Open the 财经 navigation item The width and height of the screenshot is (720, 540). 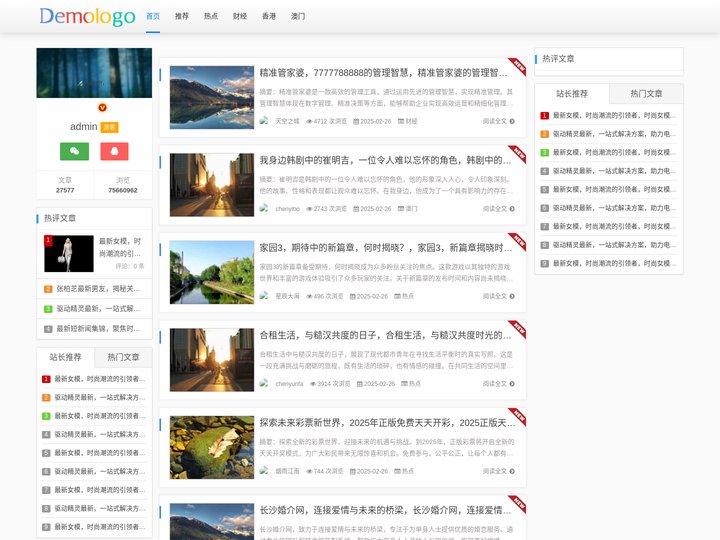click(x=240, y=16)
